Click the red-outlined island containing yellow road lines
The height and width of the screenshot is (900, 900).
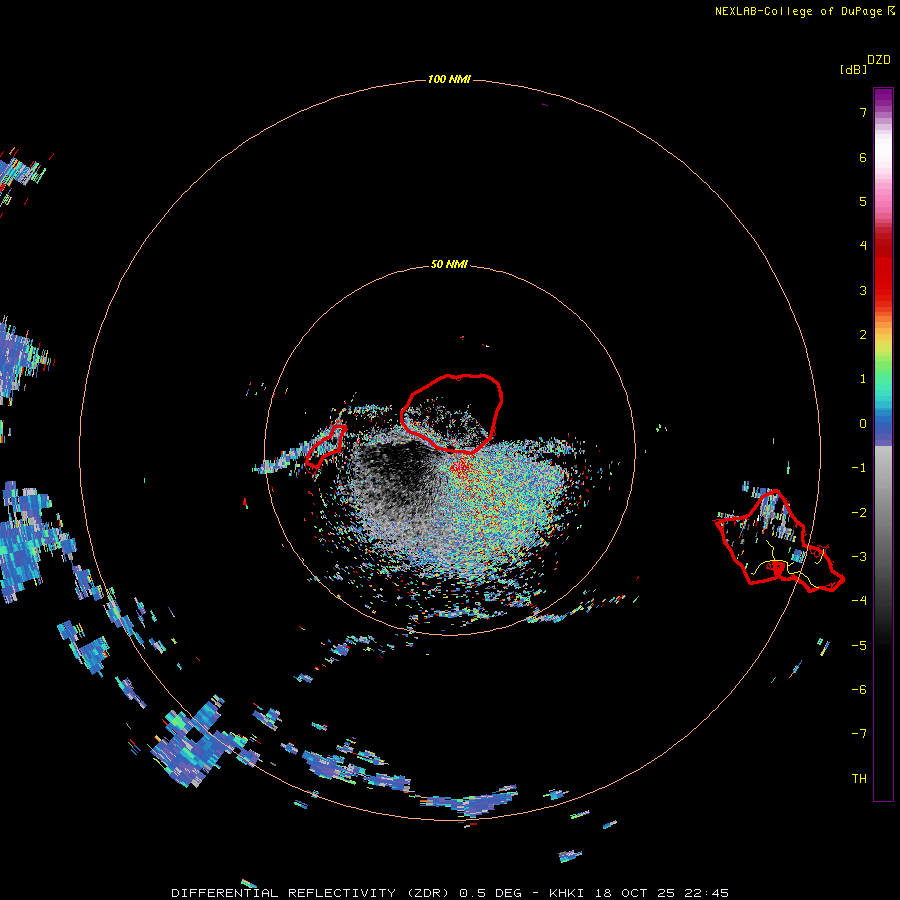tap(778, 541)
